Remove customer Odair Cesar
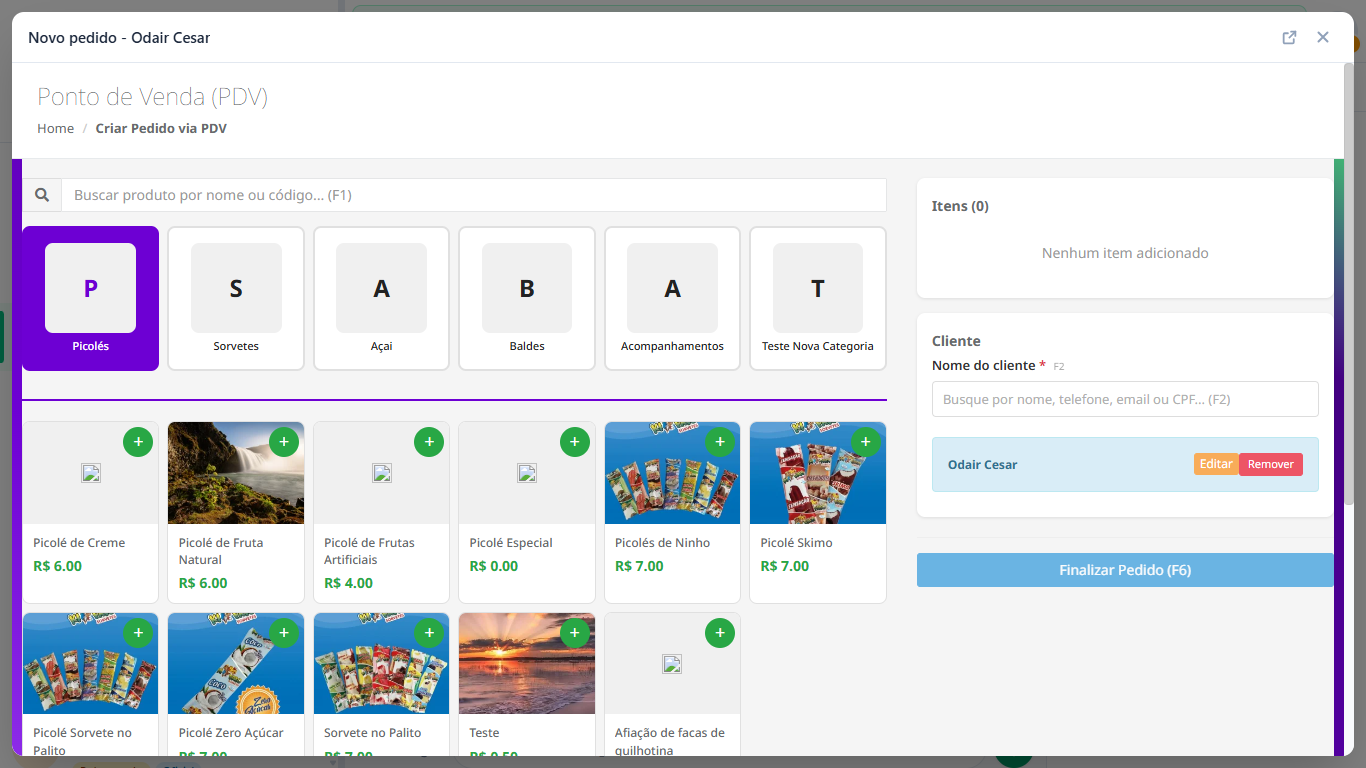Screen dimensions: 1366x768 (1271, 464)
